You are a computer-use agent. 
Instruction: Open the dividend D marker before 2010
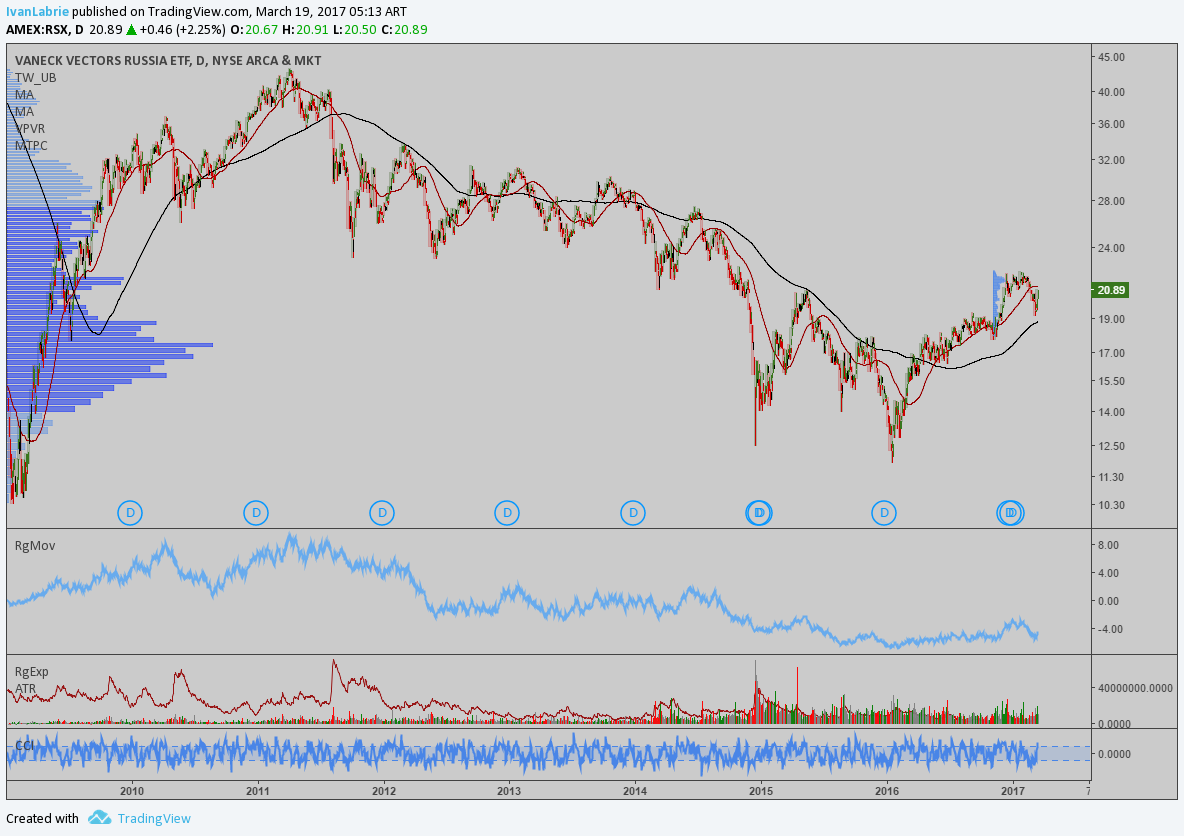tap(130, 513)
